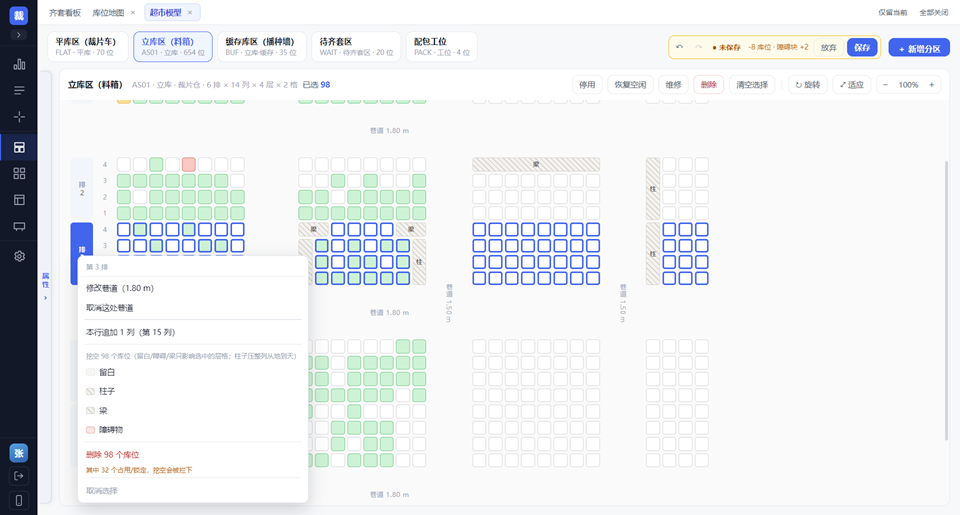960x515 pixels.
Task: Click the 1.50 m aisle label left of 梁
Action: (x=449, y=303)
